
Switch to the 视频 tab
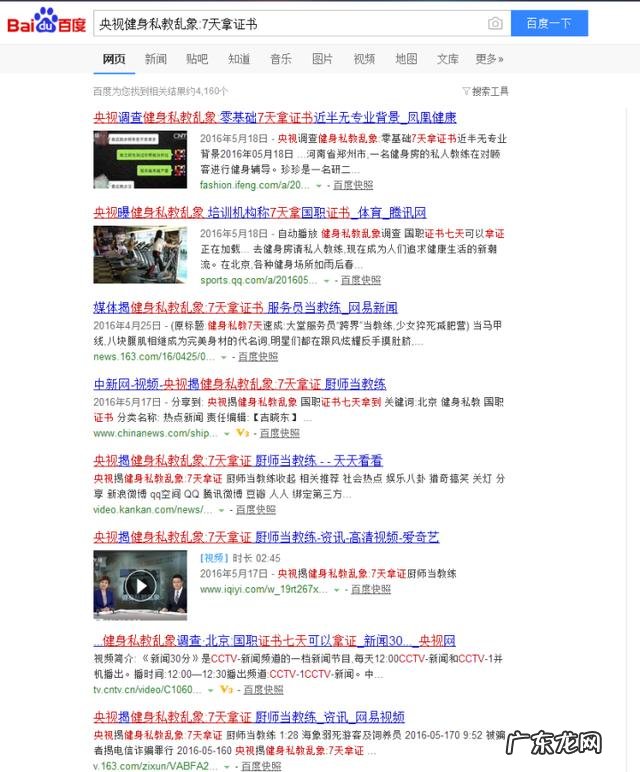(364, 59)
